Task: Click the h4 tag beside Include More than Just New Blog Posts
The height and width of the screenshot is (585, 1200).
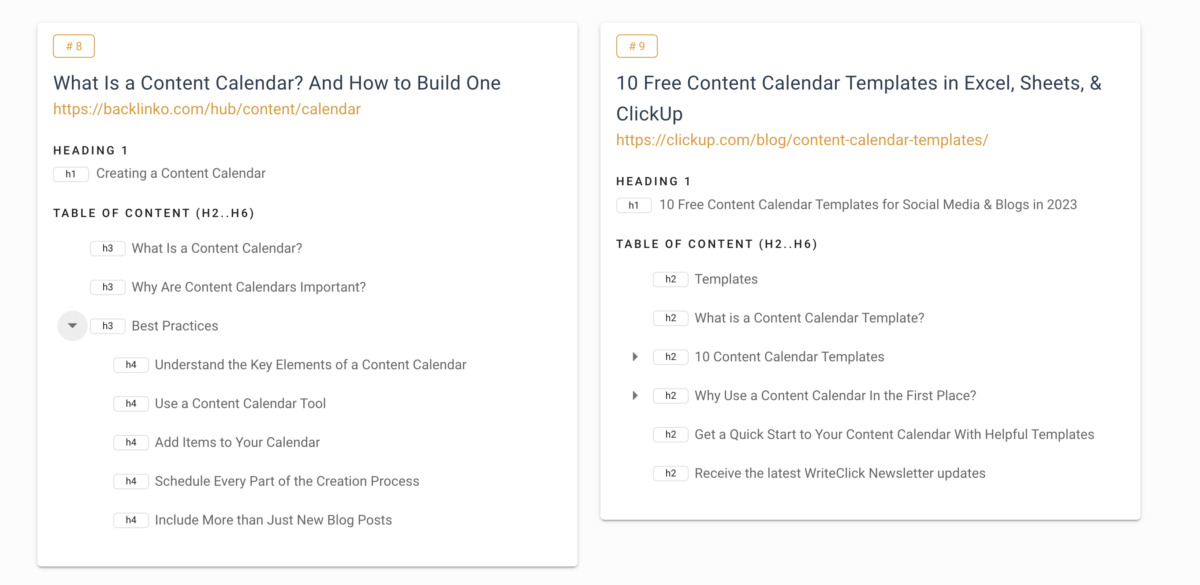Action: [131, 519]
